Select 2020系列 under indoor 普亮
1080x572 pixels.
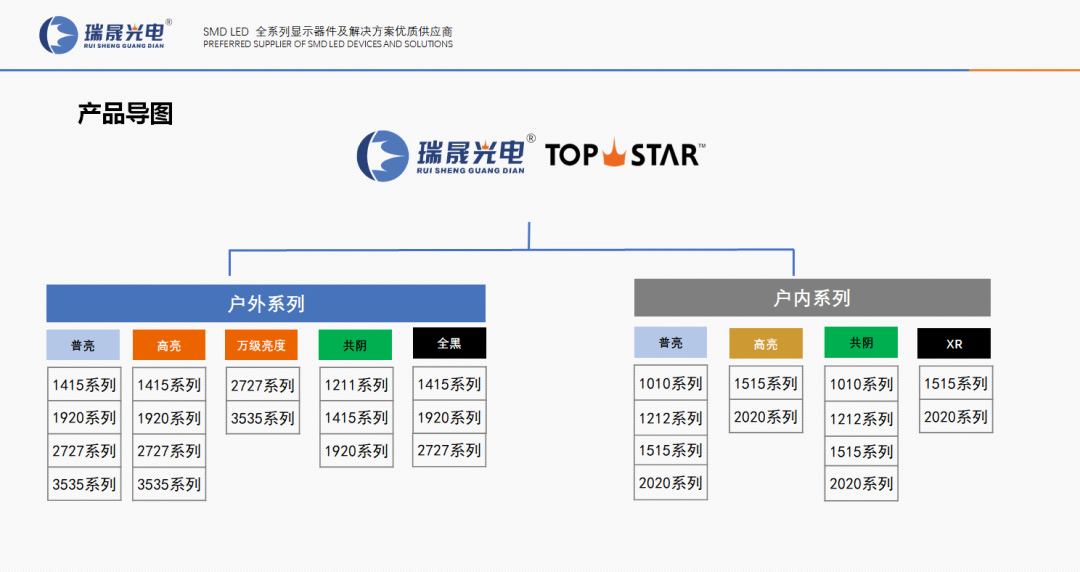pyautogui.click(x=671, y=482)
